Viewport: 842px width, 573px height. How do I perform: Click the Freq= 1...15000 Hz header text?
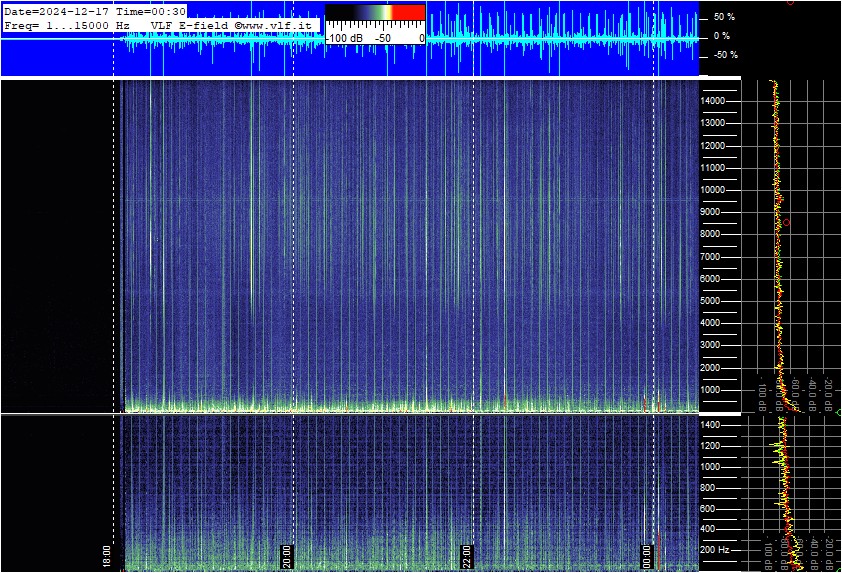click(67, 26)
